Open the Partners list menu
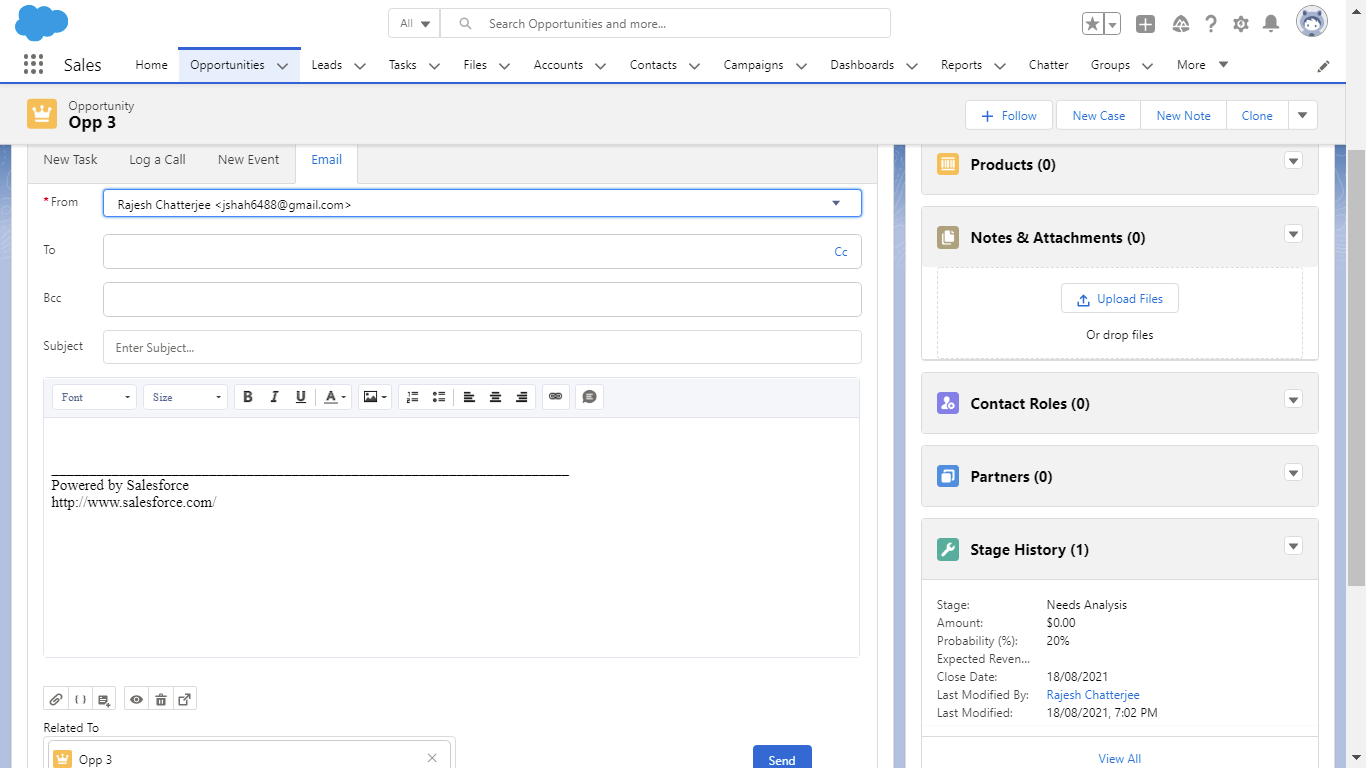Screen dimensions: 1366x768 [1294, 473]
